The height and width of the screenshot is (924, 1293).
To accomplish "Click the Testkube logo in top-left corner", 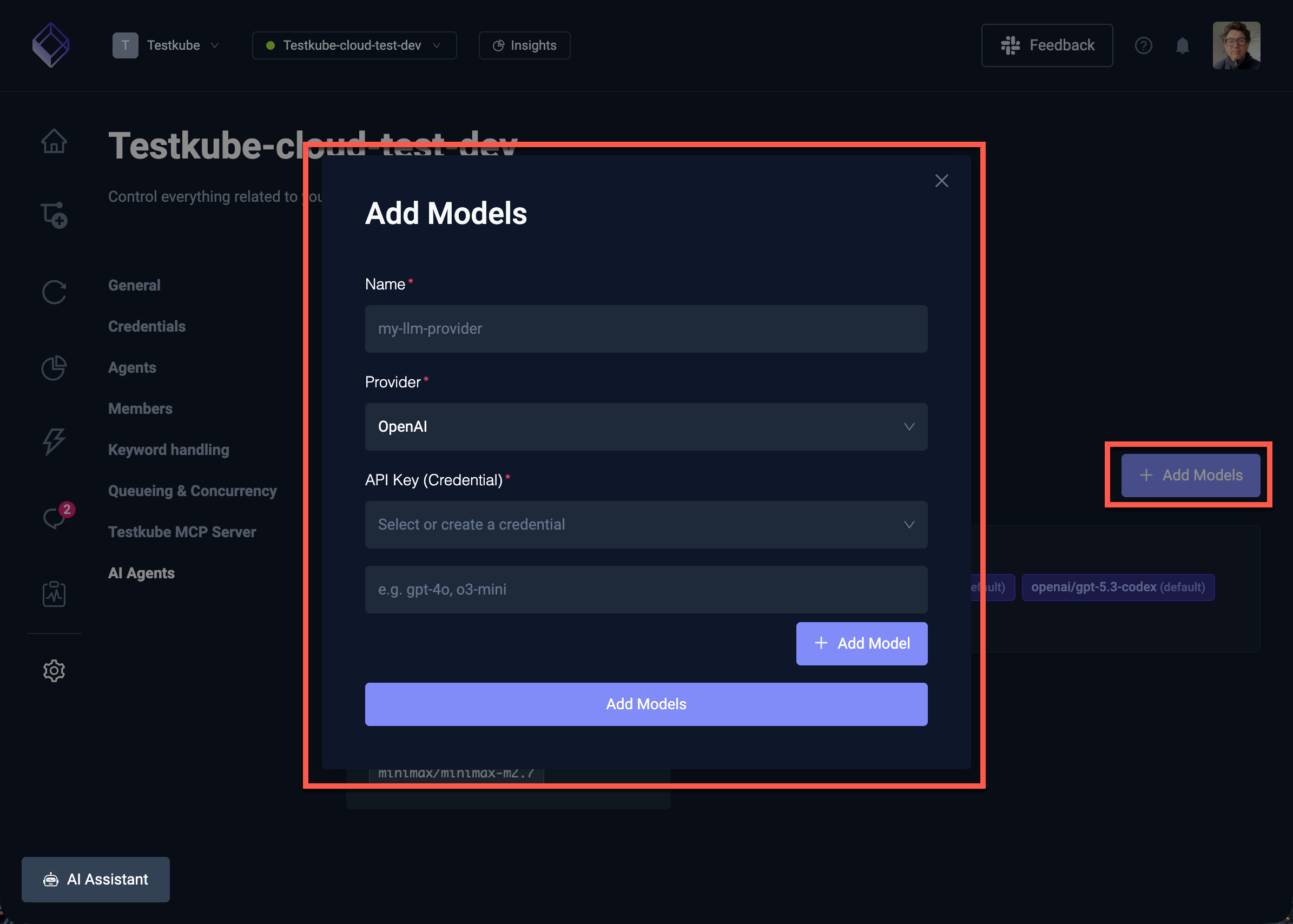I will click(x=51, y=45).
